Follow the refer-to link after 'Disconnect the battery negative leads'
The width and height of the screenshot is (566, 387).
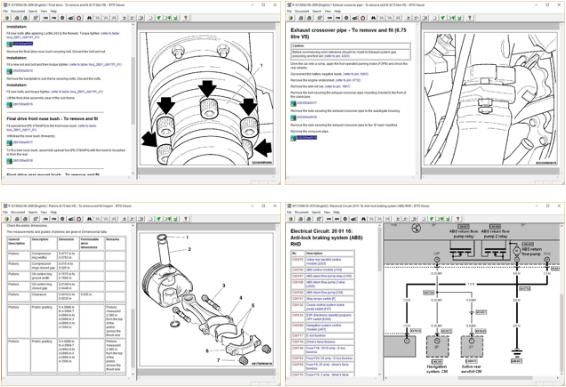pyautogui.click(x=356, y=74)
